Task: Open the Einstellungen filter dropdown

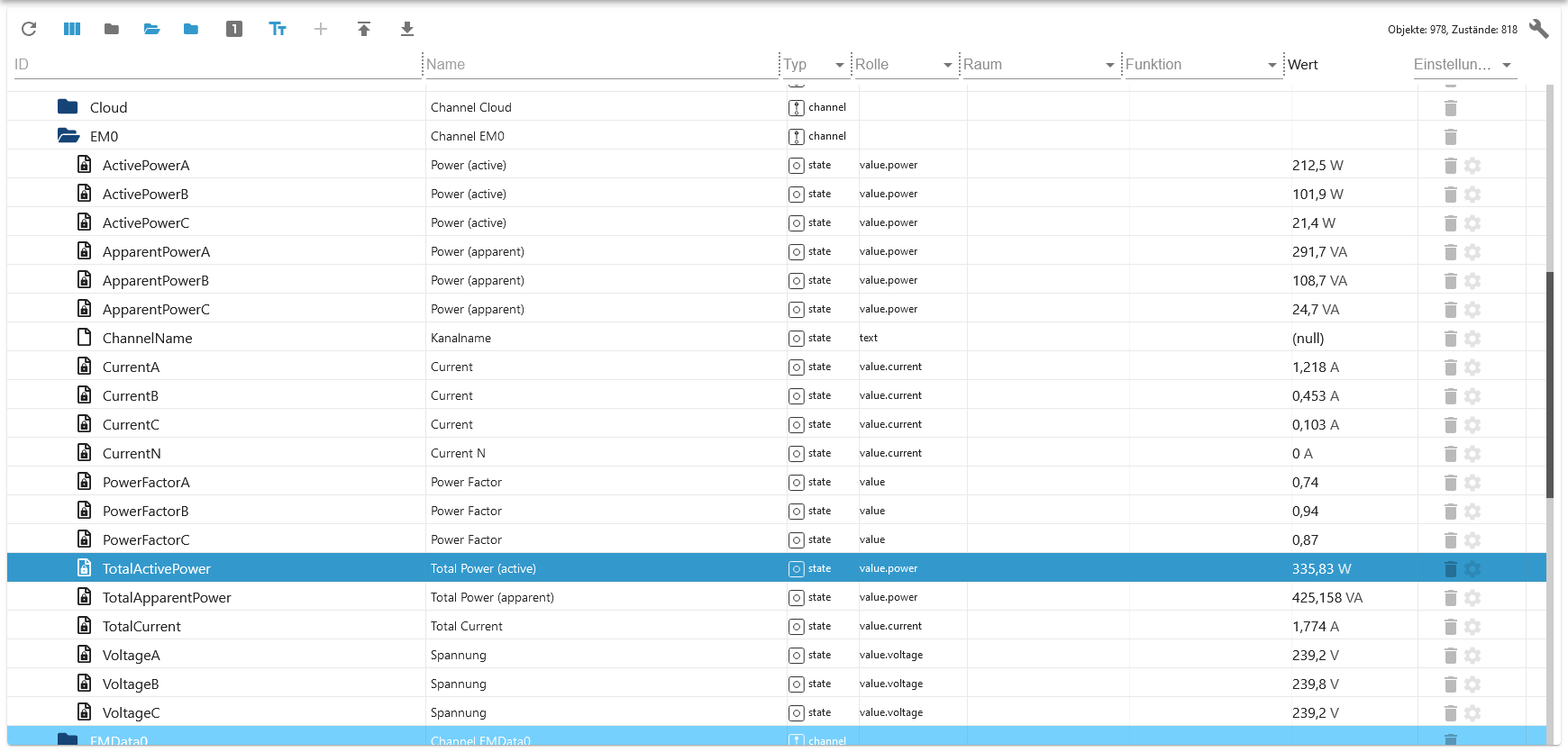Action: pos(1506,65)
